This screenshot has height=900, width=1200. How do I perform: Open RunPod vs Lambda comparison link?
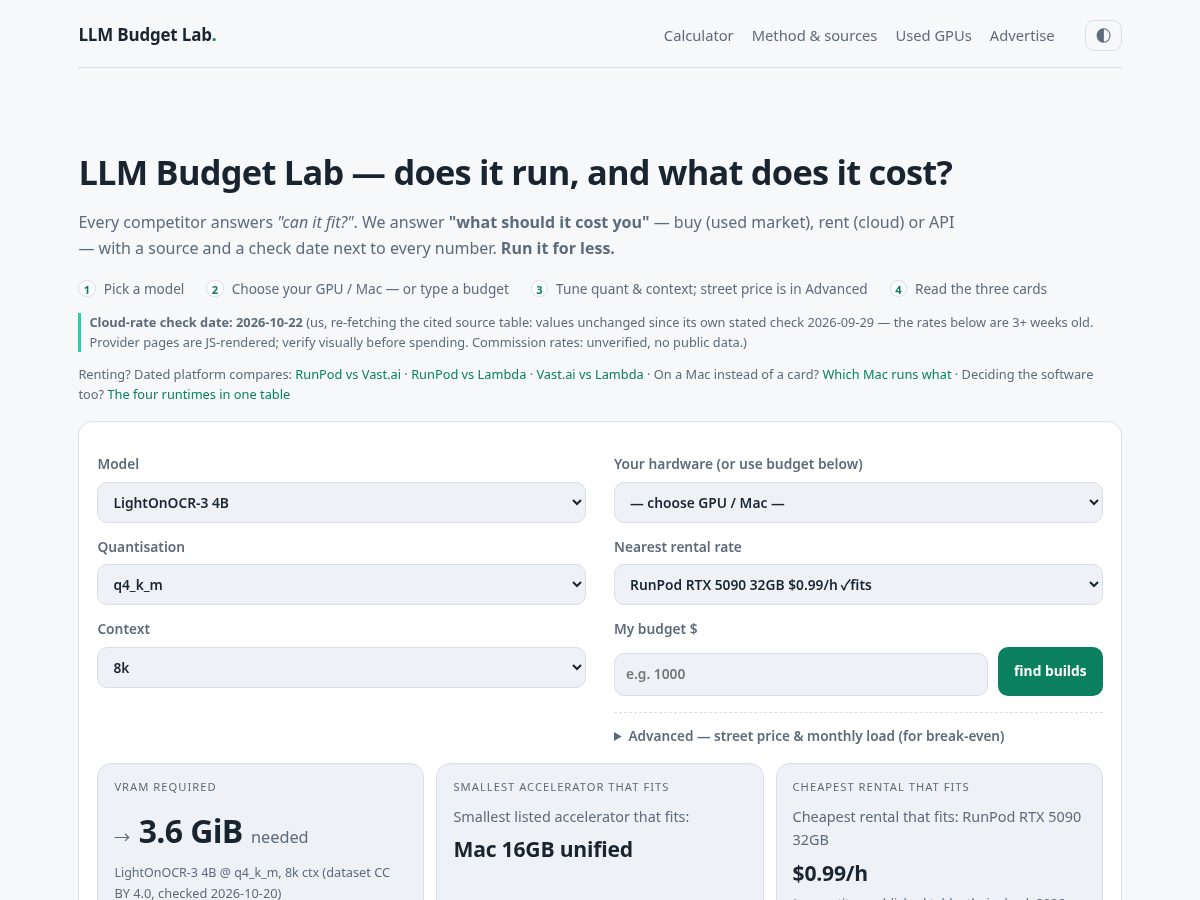point(468,374)
